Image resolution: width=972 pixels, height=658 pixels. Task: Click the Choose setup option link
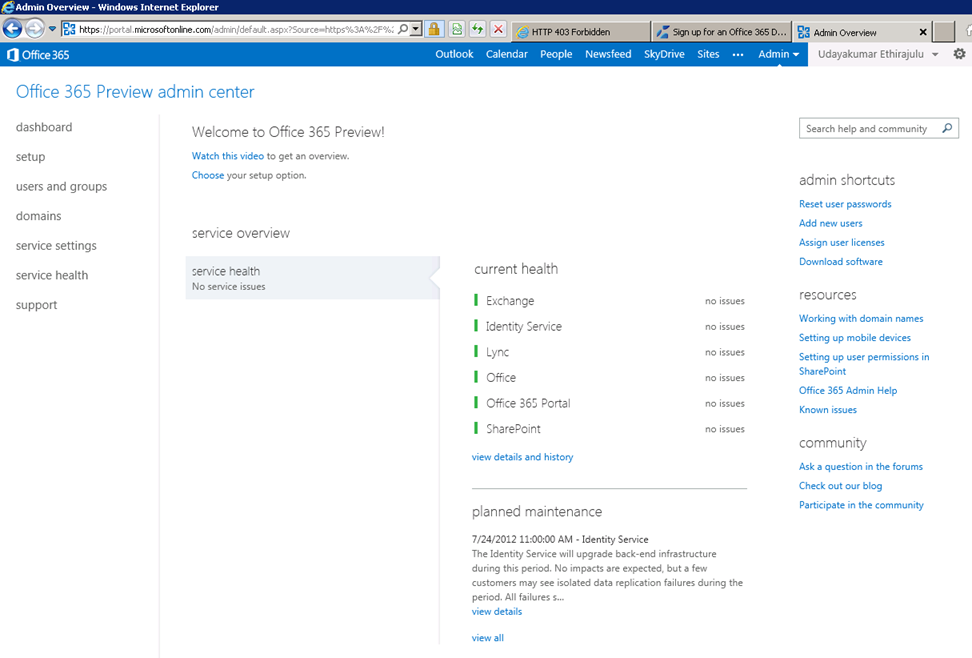[208, 176]
